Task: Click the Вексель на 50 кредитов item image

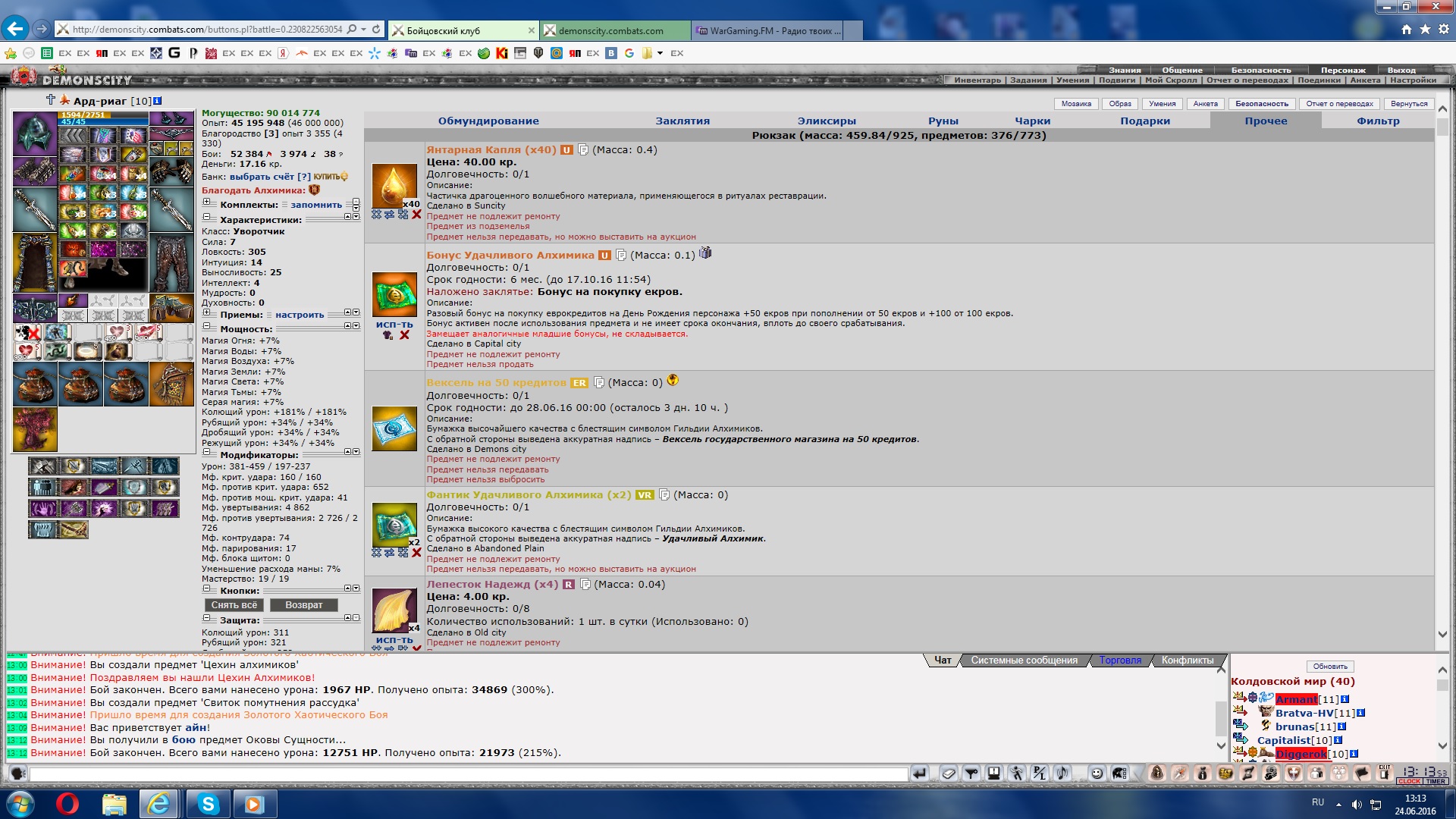Action: (x=394, y=428)
